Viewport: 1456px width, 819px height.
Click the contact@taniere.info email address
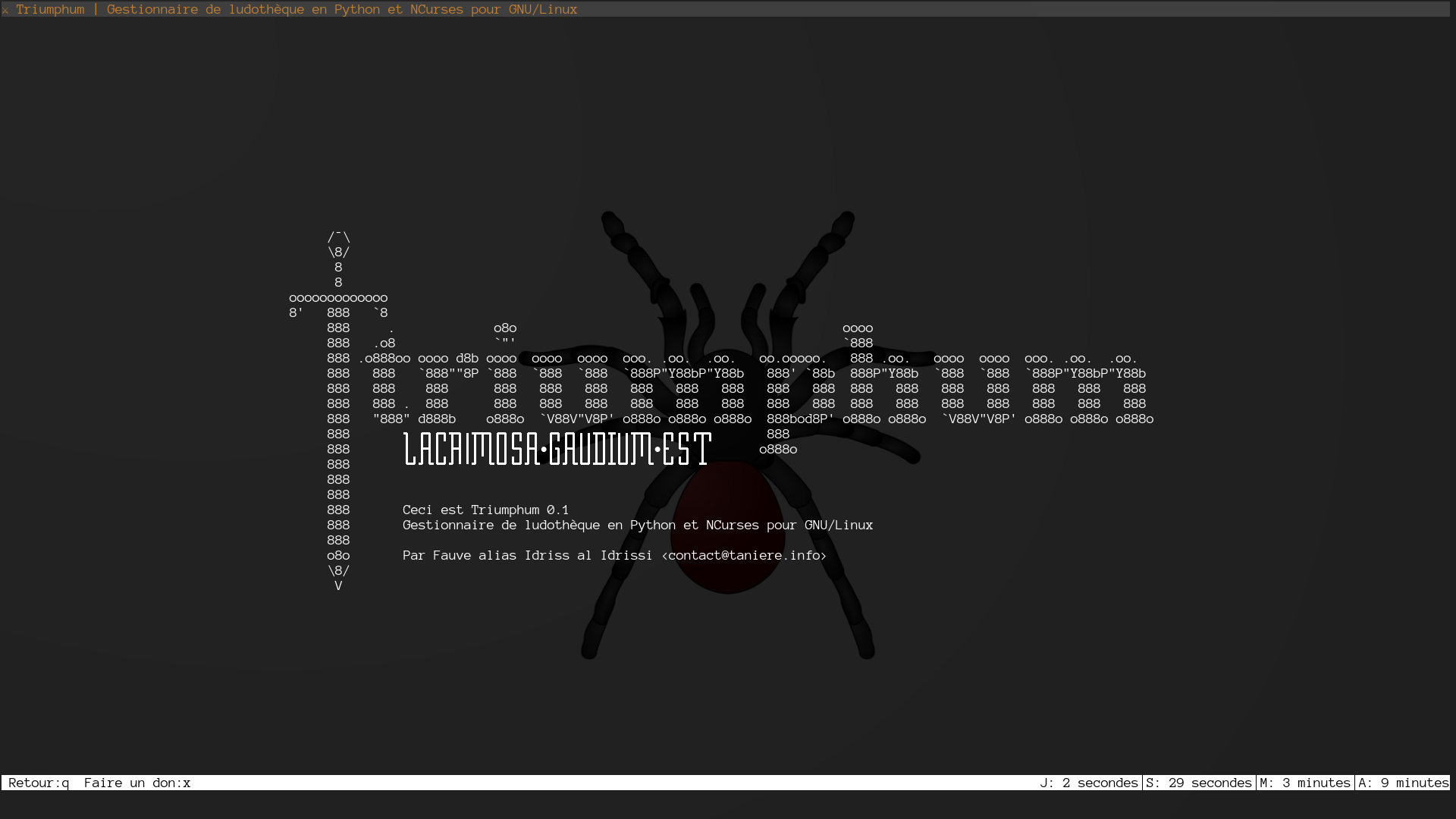pos(744,555)
